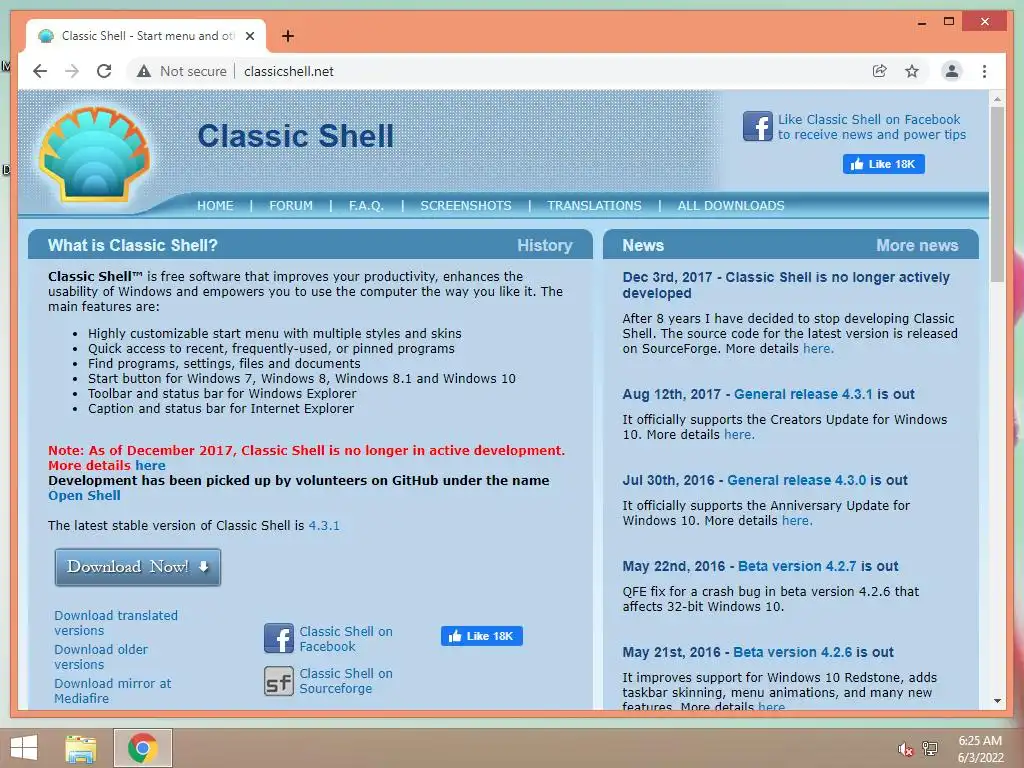
Task: Click the browser forward arrow
Action: pos(72,71)
